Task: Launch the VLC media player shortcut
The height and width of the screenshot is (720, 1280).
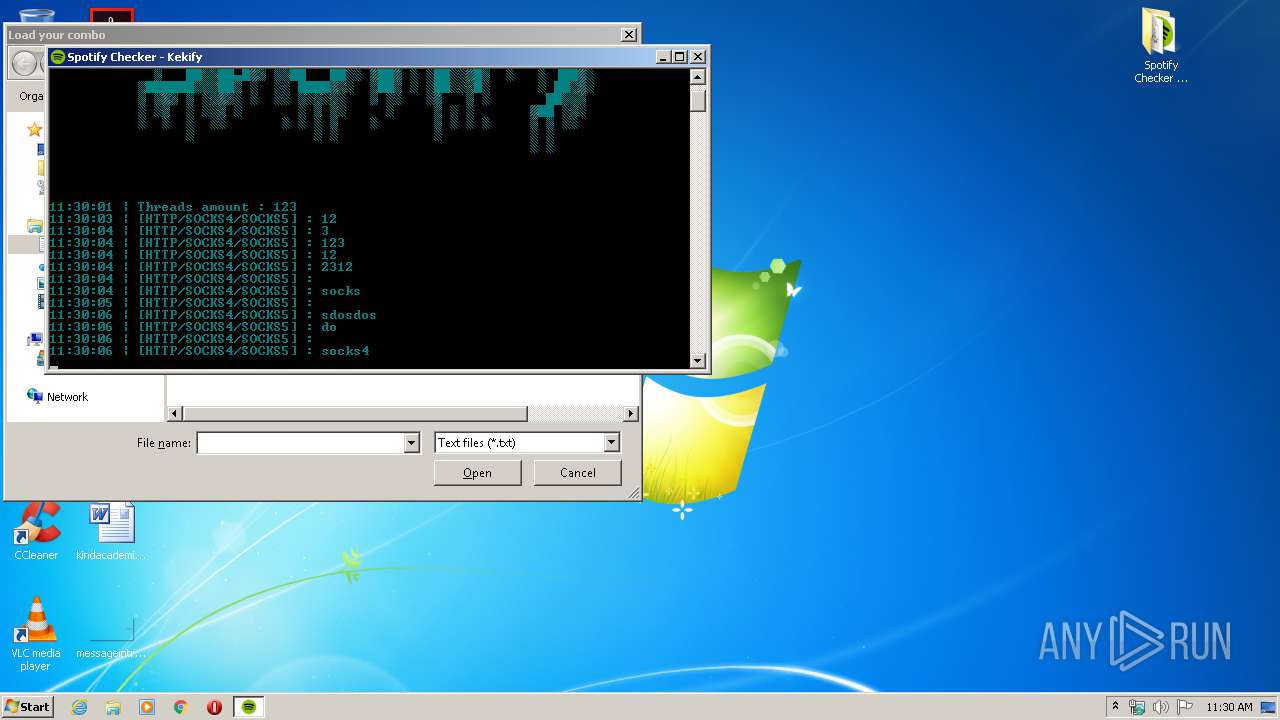Action: click(36, 633)
